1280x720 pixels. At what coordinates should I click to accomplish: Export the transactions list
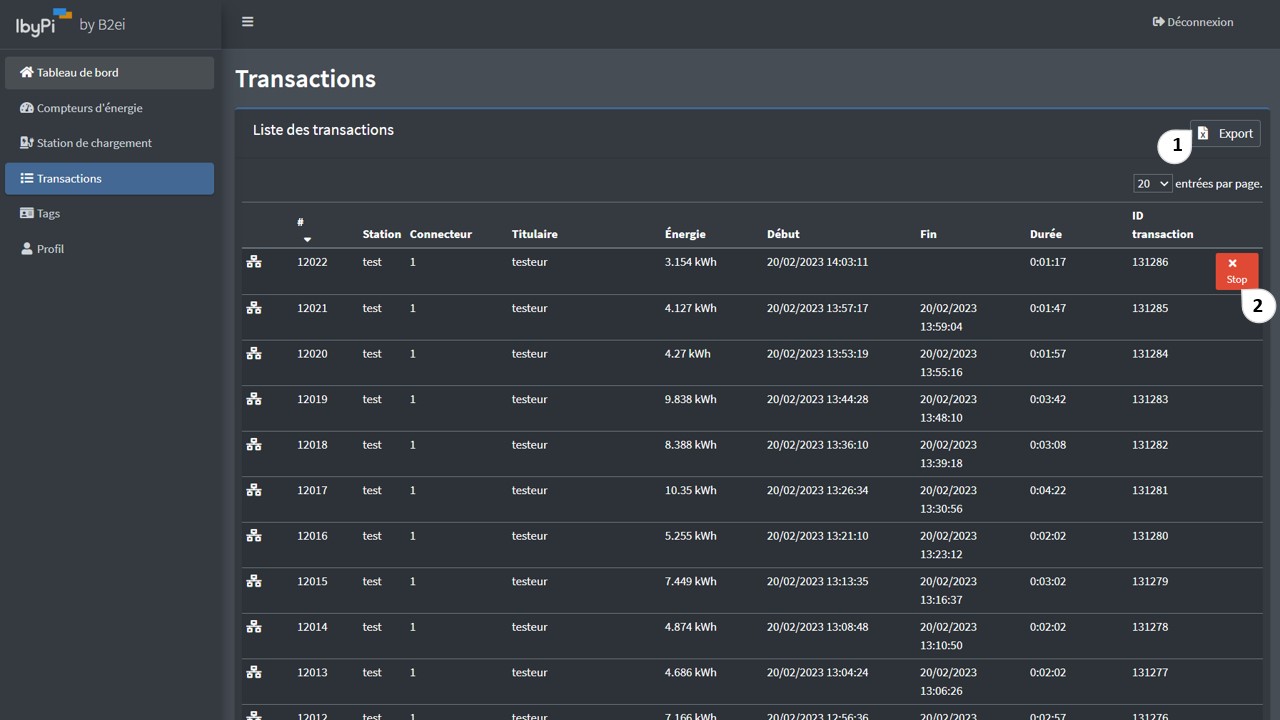point(1225,133)
